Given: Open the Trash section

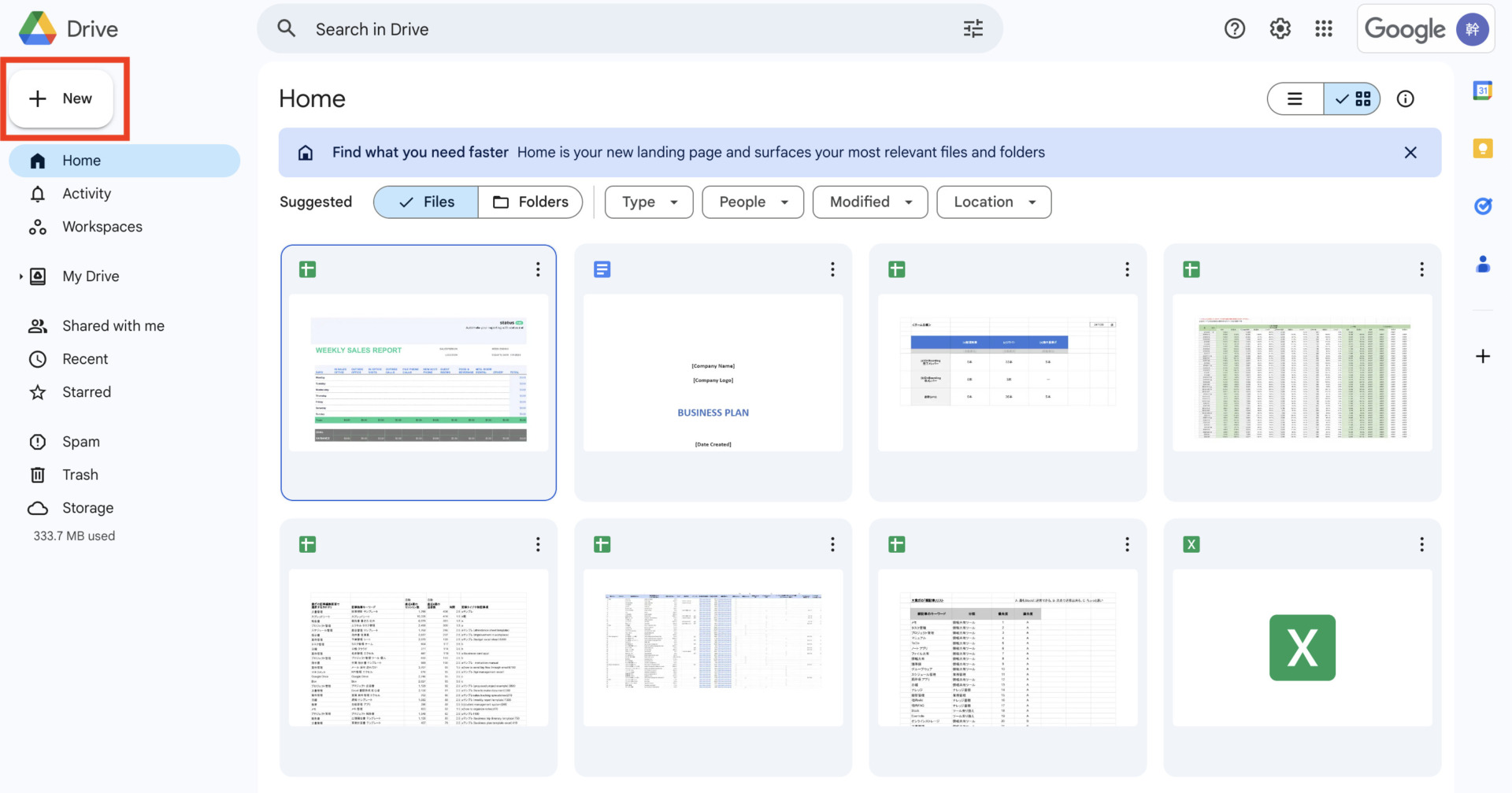Looking at the screenshot, I should click(x=80, y=475).
